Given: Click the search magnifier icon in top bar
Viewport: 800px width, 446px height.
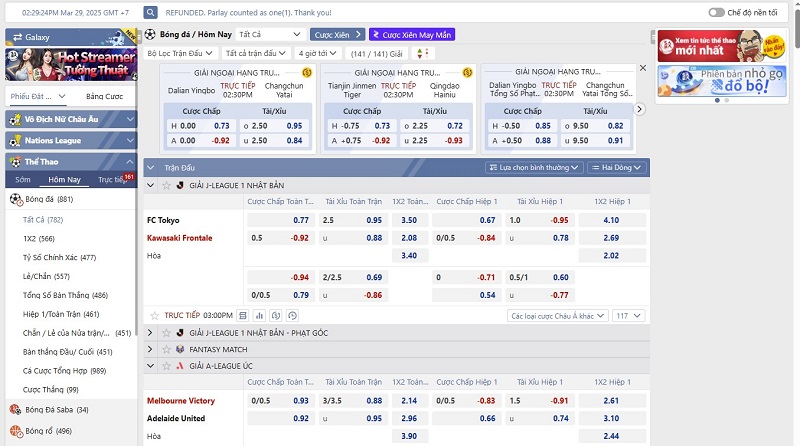Looking at the screenshot, I should [x=150, y=14].
